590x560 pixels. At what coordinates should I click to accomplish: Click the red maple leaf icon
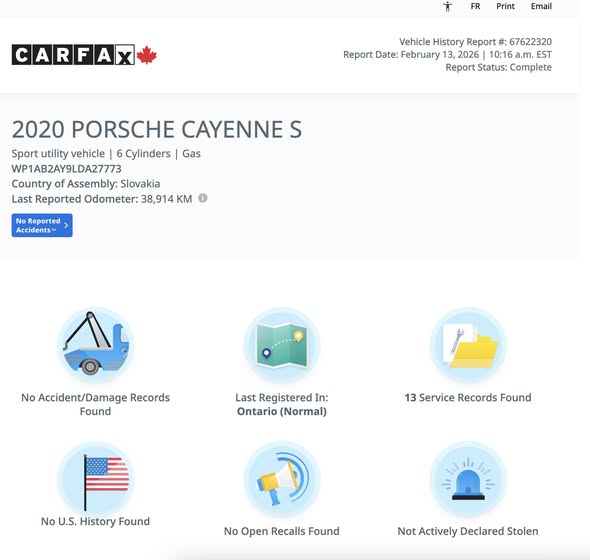(146, 55)
